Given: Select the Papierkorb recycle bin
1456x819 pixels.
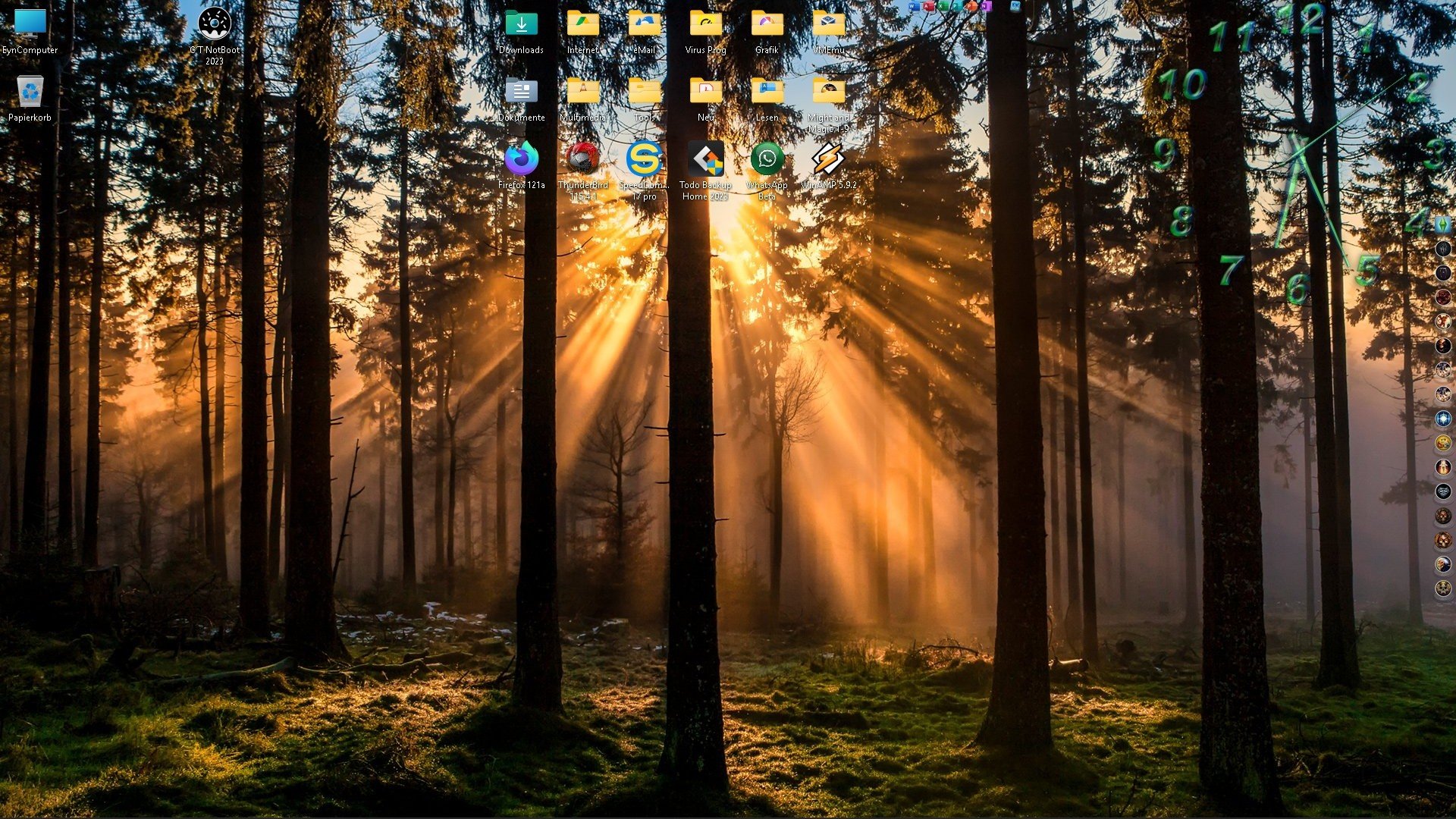Looking at the screenshot, I should pos(30,92).
